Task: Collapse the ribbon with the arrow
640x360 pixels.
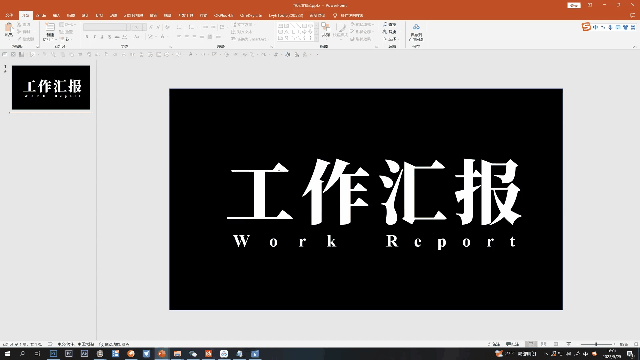Action: point(634,47)
